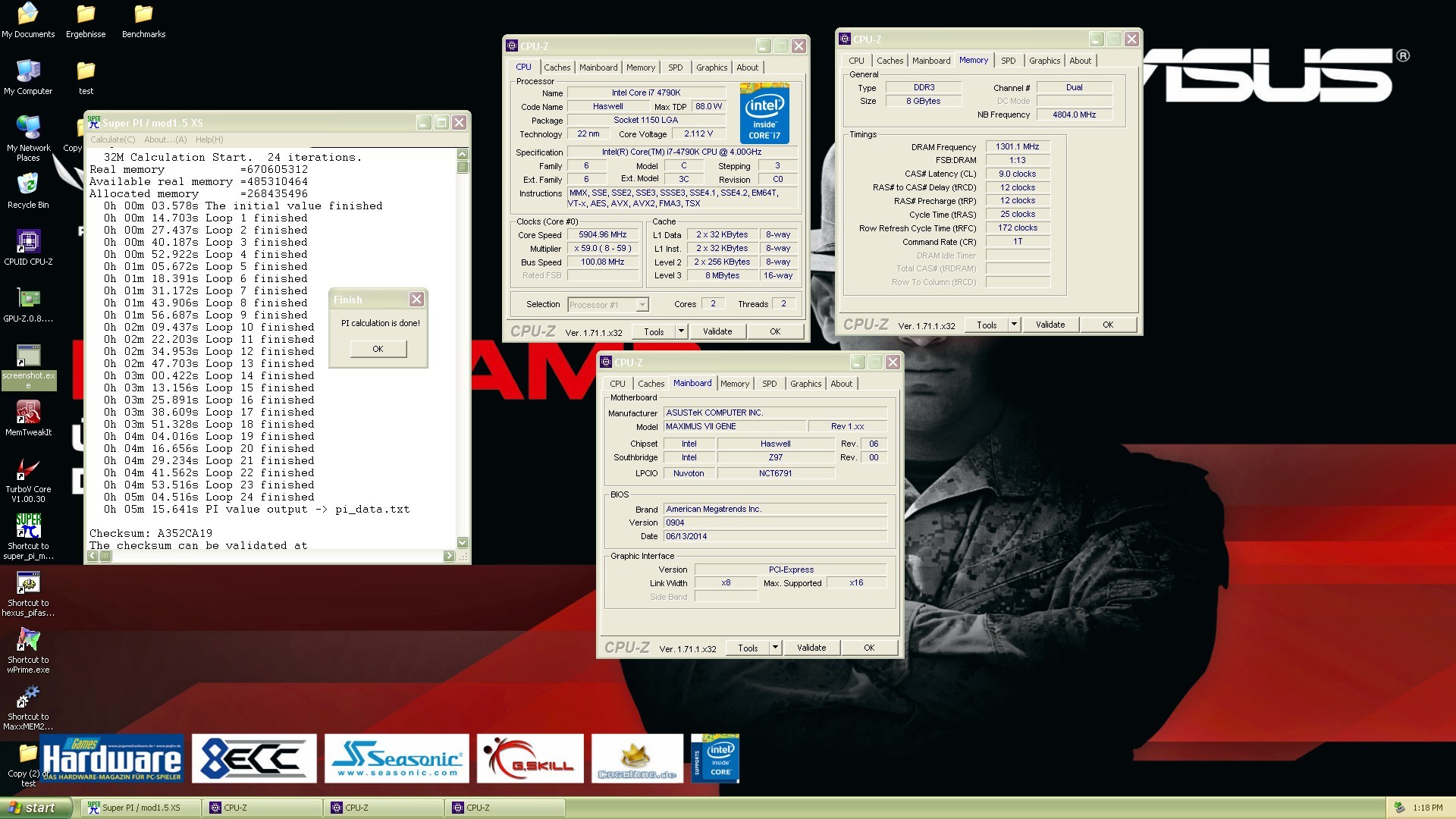Switch to Super PI taskbar button
This screenshot has height=819, width=1456.
140,808
